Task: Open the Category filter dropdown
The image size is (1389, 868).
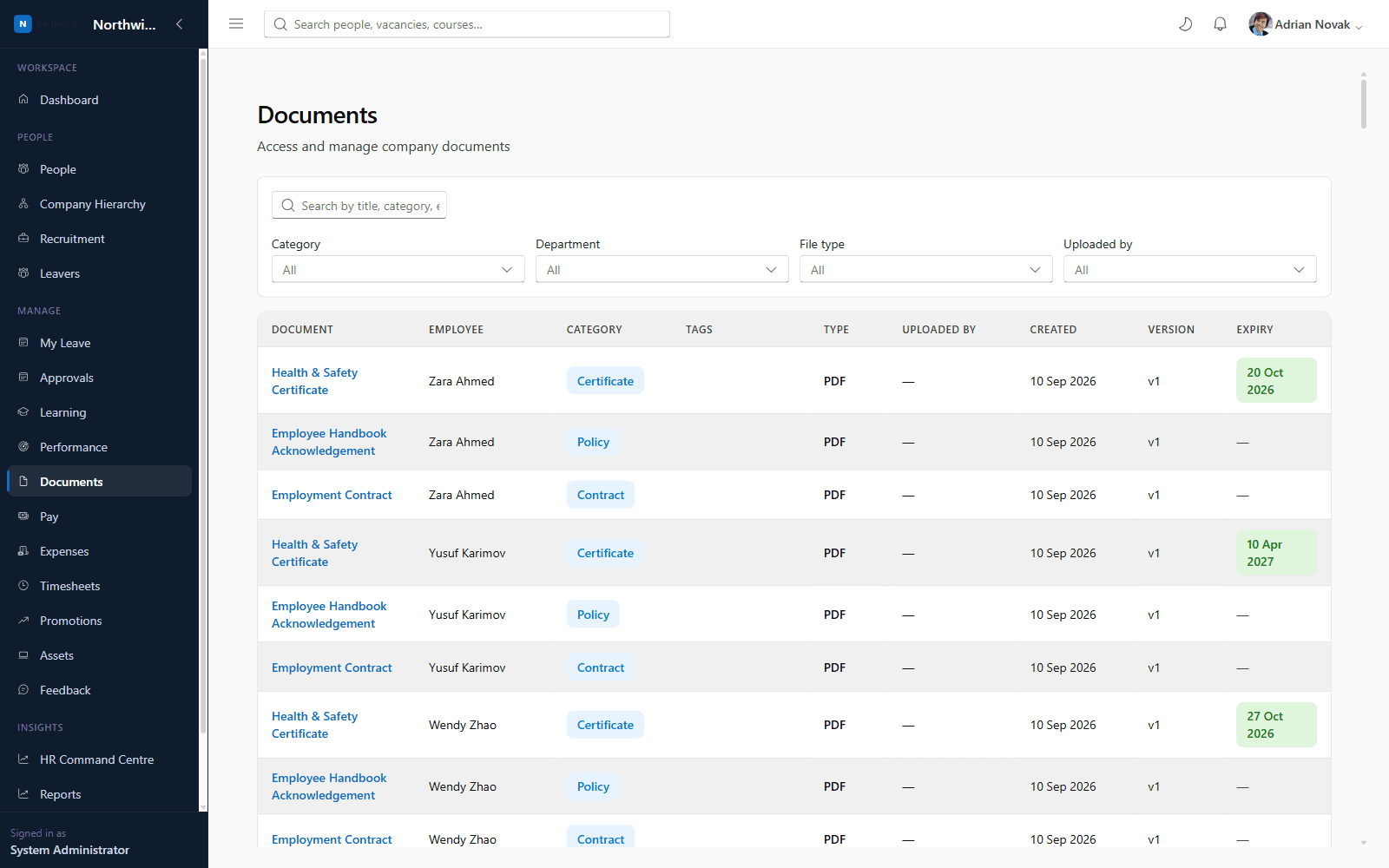Action: [398, 269]
